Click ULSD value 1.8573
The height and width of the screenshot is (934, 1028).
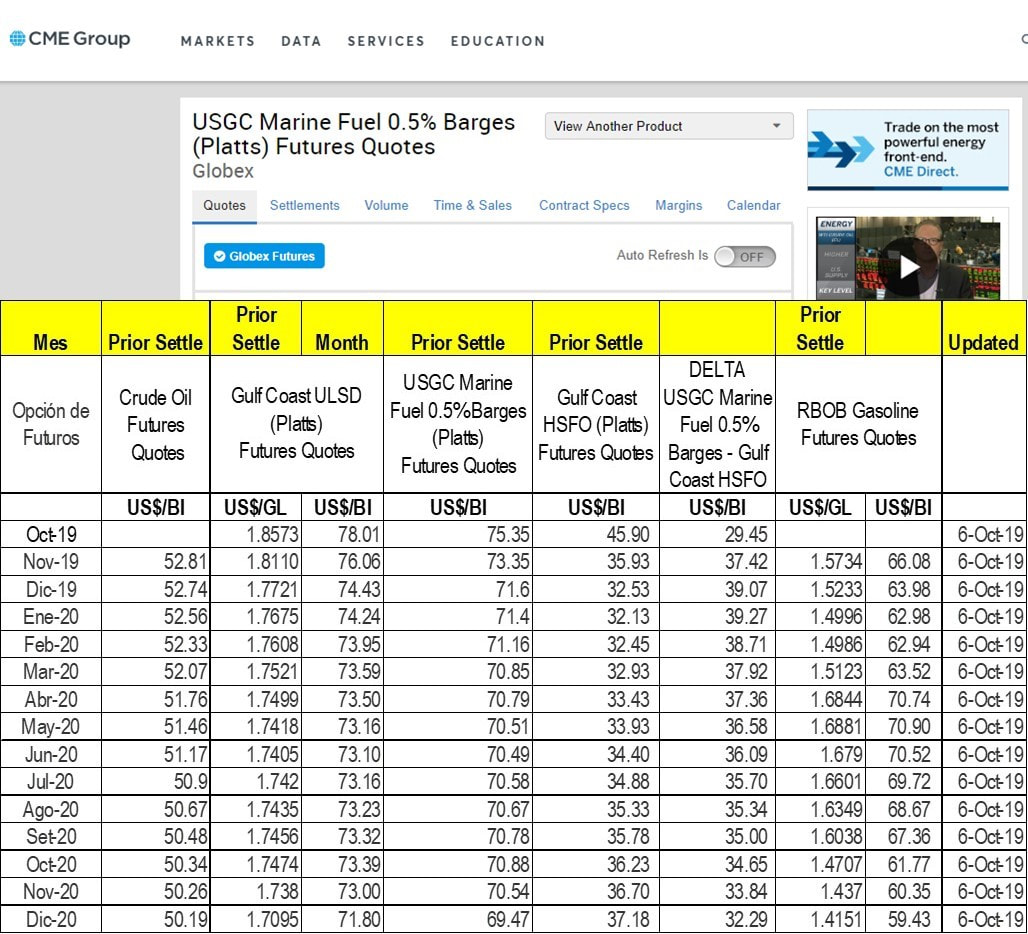[x=273, y=535]
